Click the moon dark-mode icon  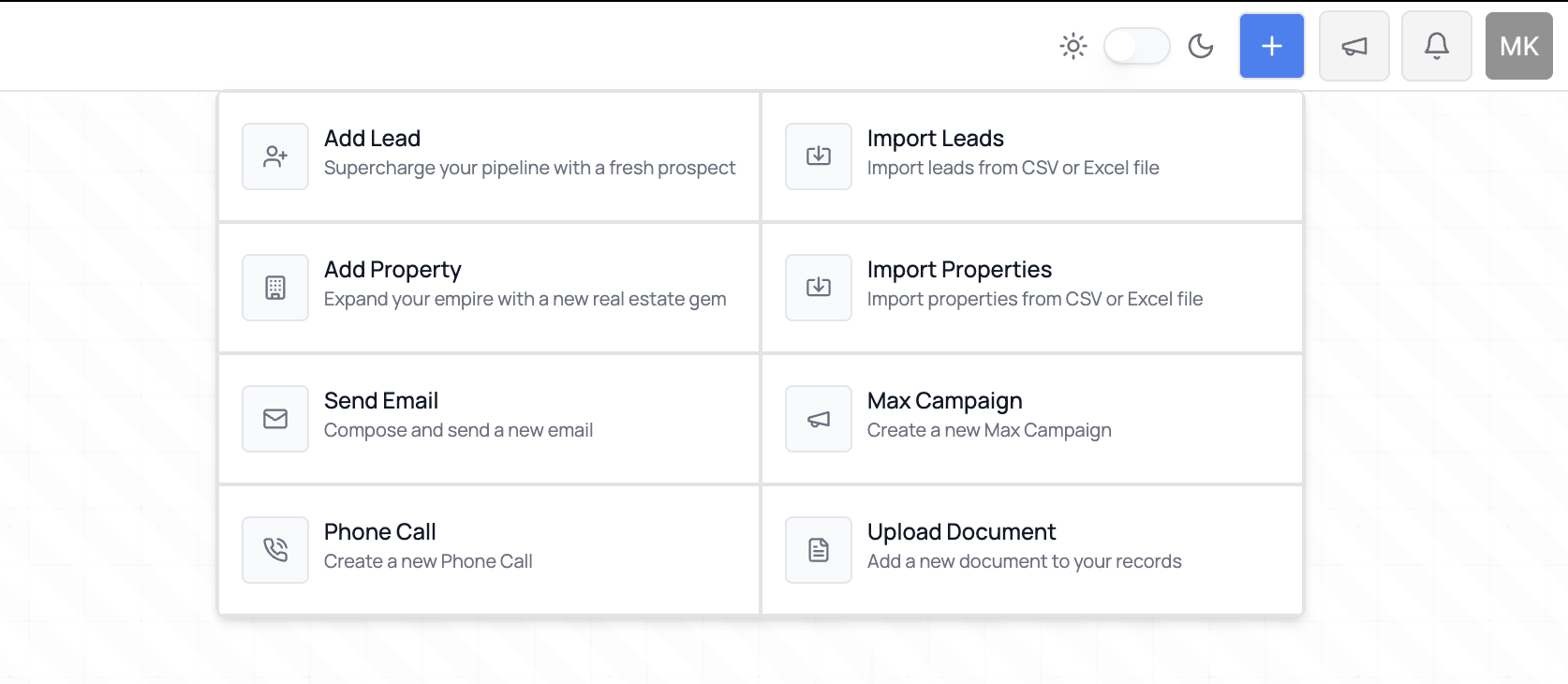pos(1201,46)
